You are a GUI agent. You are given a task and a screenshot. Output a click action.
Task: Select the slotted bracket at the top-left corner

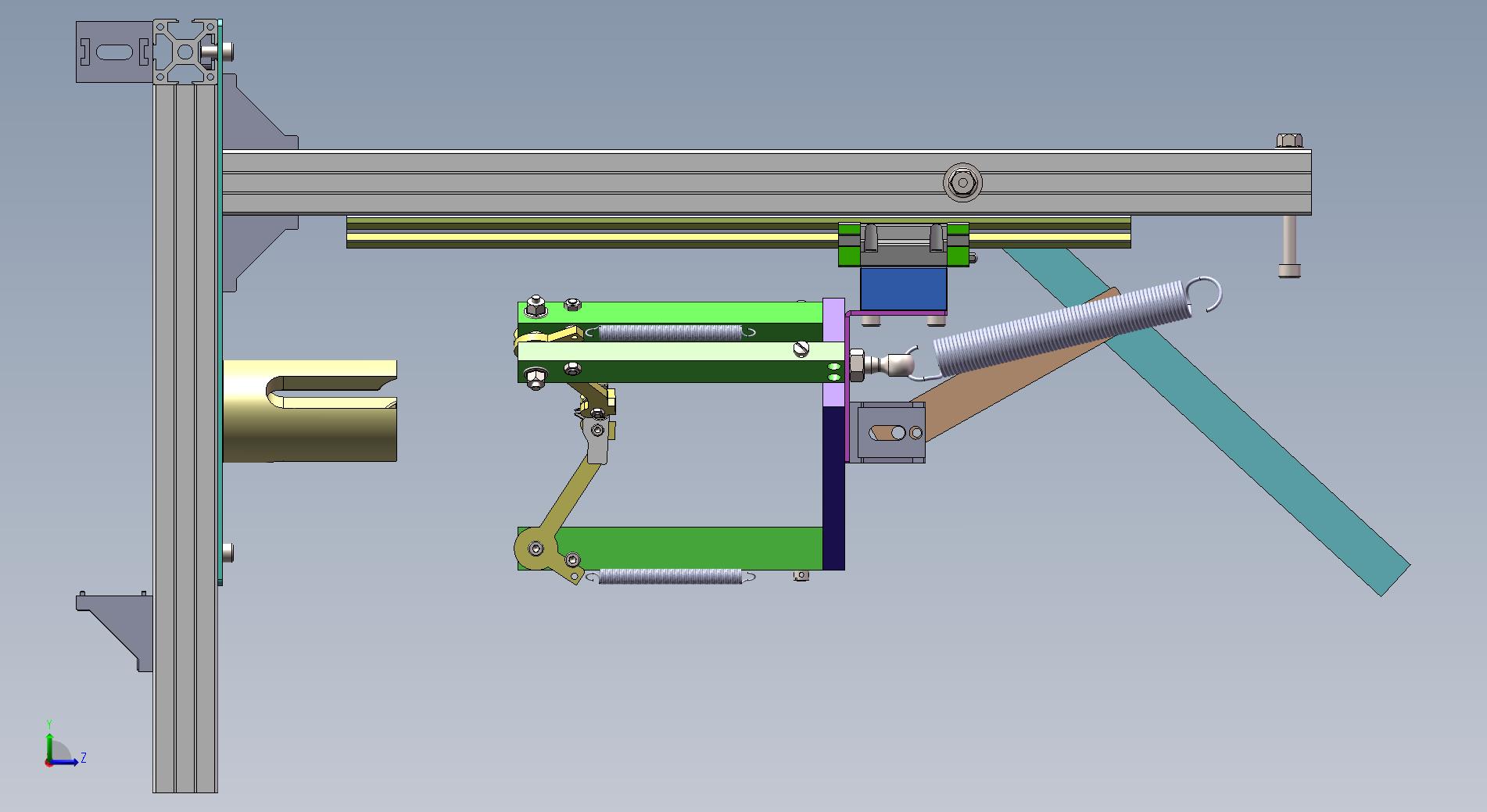pyautogui.click(x=114, y=52)
